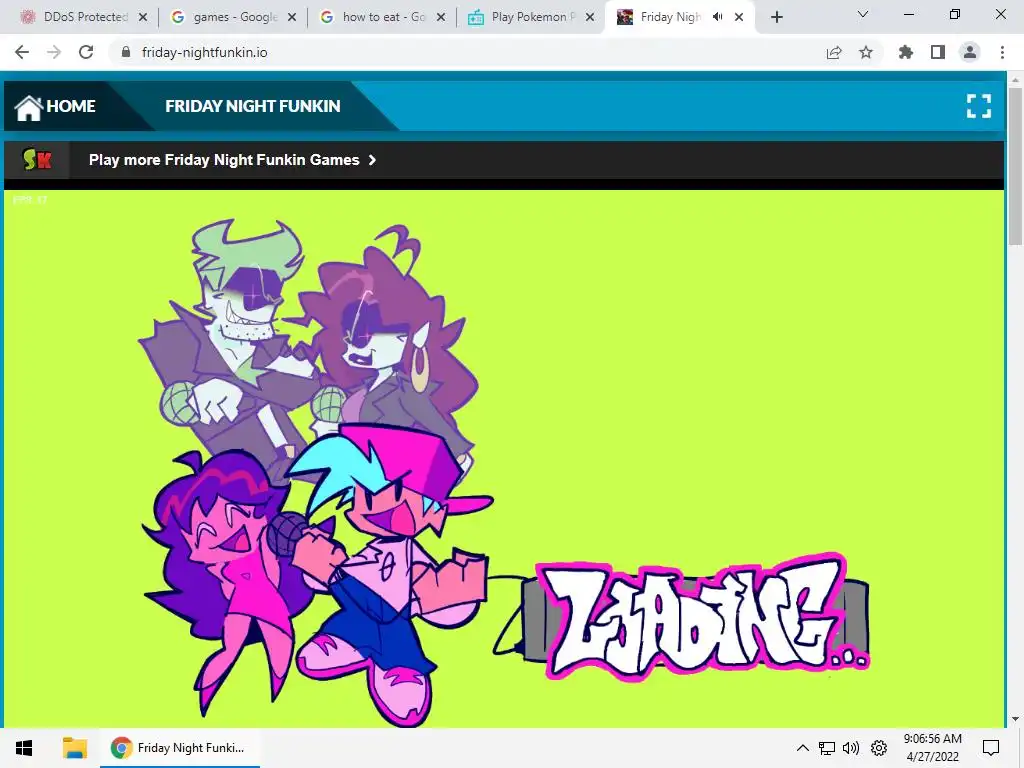
Task: Click the SK logo icon
Action: (x=37, y=160)
